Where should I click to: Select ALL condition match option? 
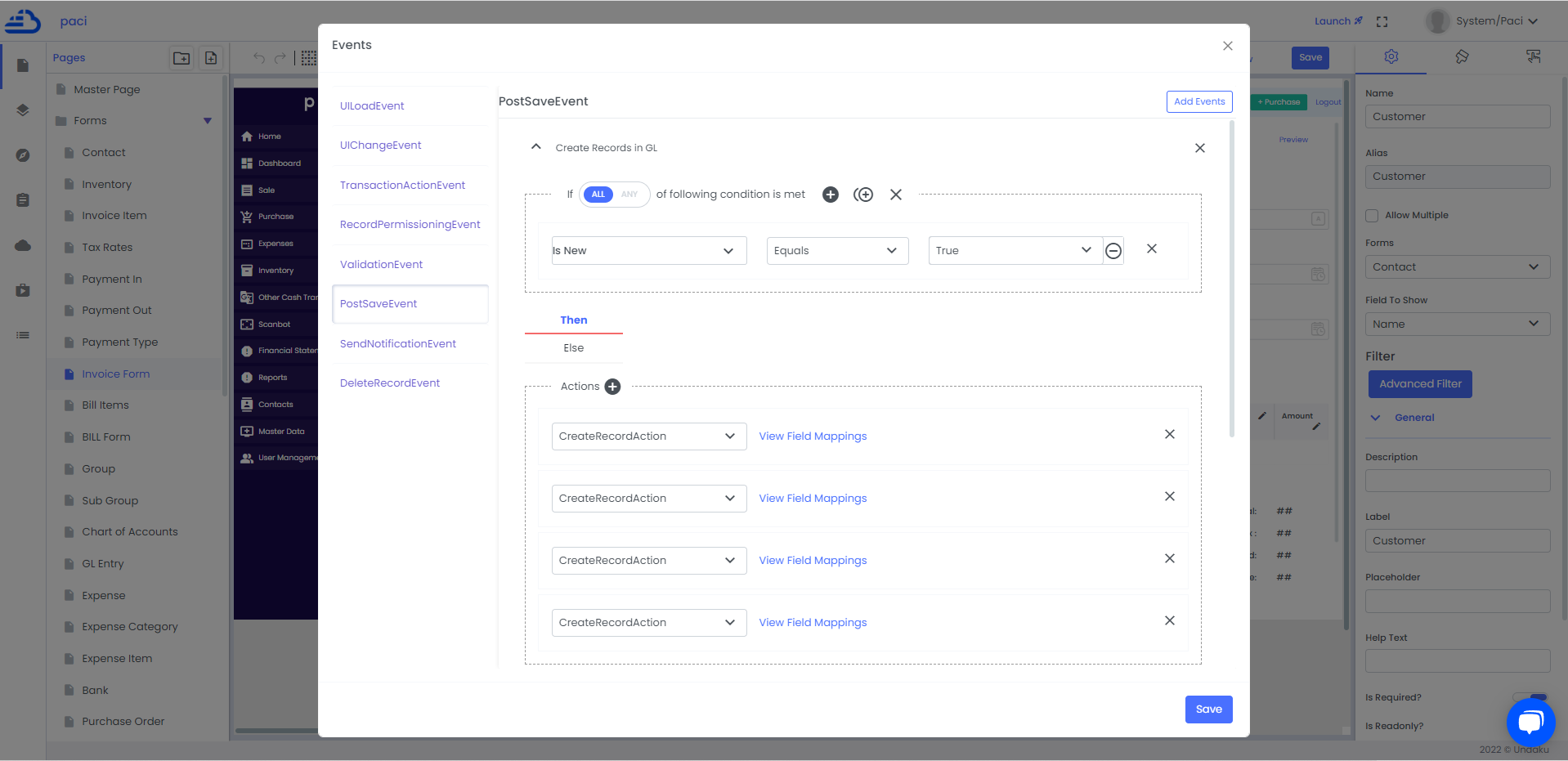tap(598, 195)
